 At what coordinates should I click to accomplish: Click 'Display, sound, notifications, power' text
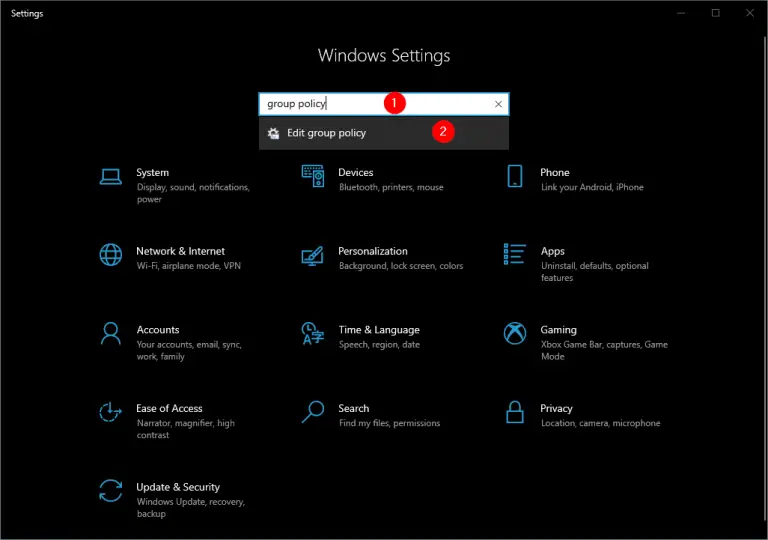pos(193,193)
